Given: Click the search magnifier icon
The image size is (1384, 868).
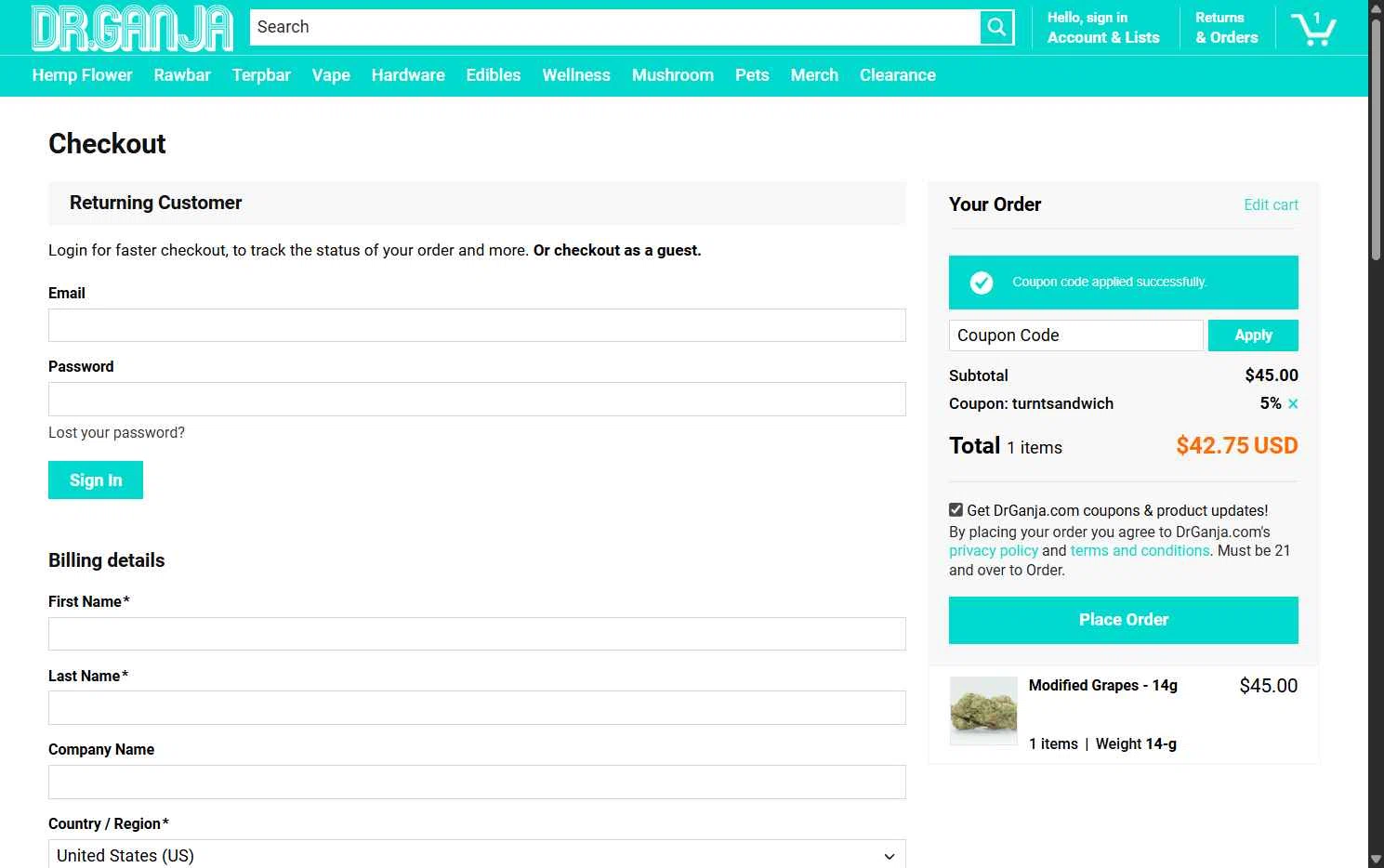Looking at the screenshot, I should (996, 27).
